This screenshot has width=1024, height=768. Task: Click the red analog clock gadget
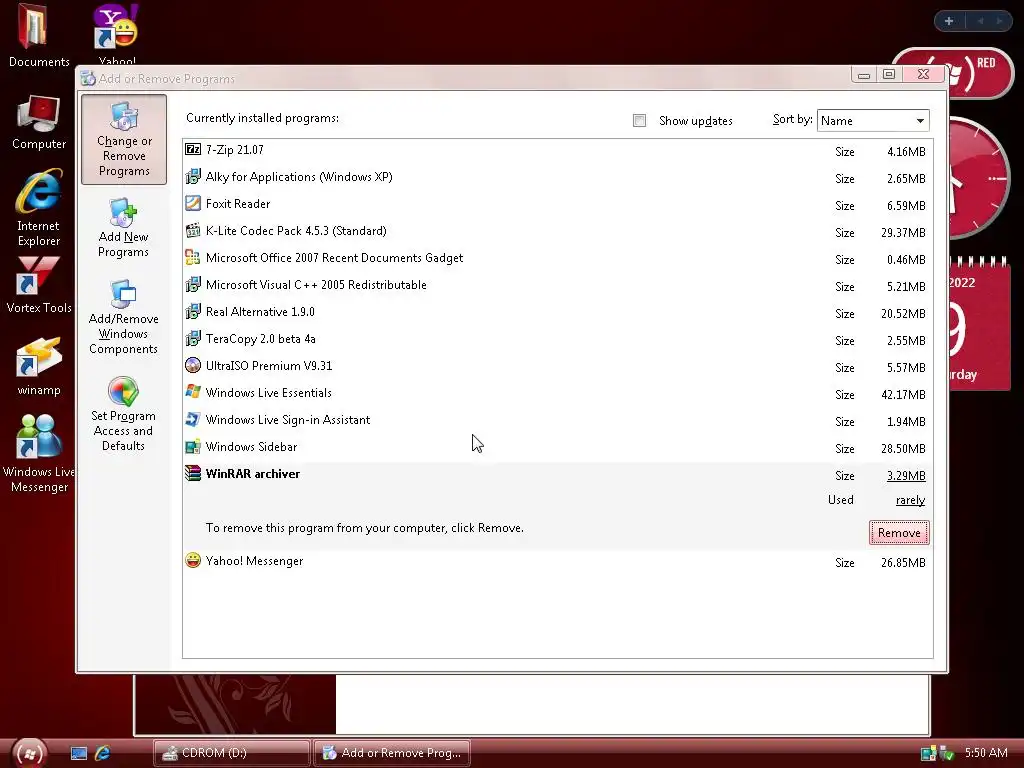[978, 178]
